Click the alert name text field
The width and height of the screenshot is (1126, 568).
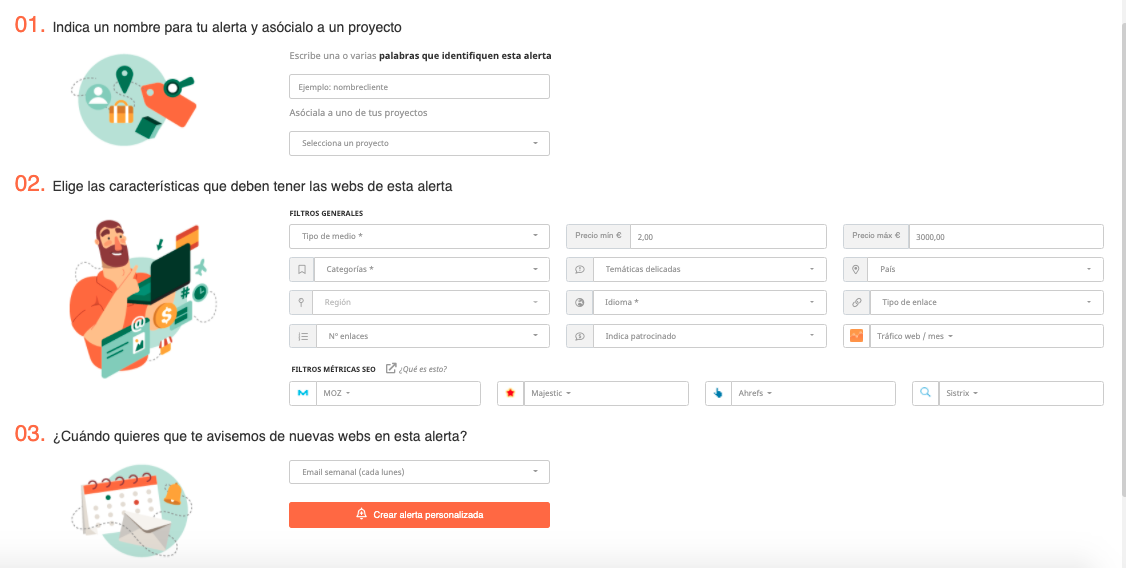[x=419, y=87]
